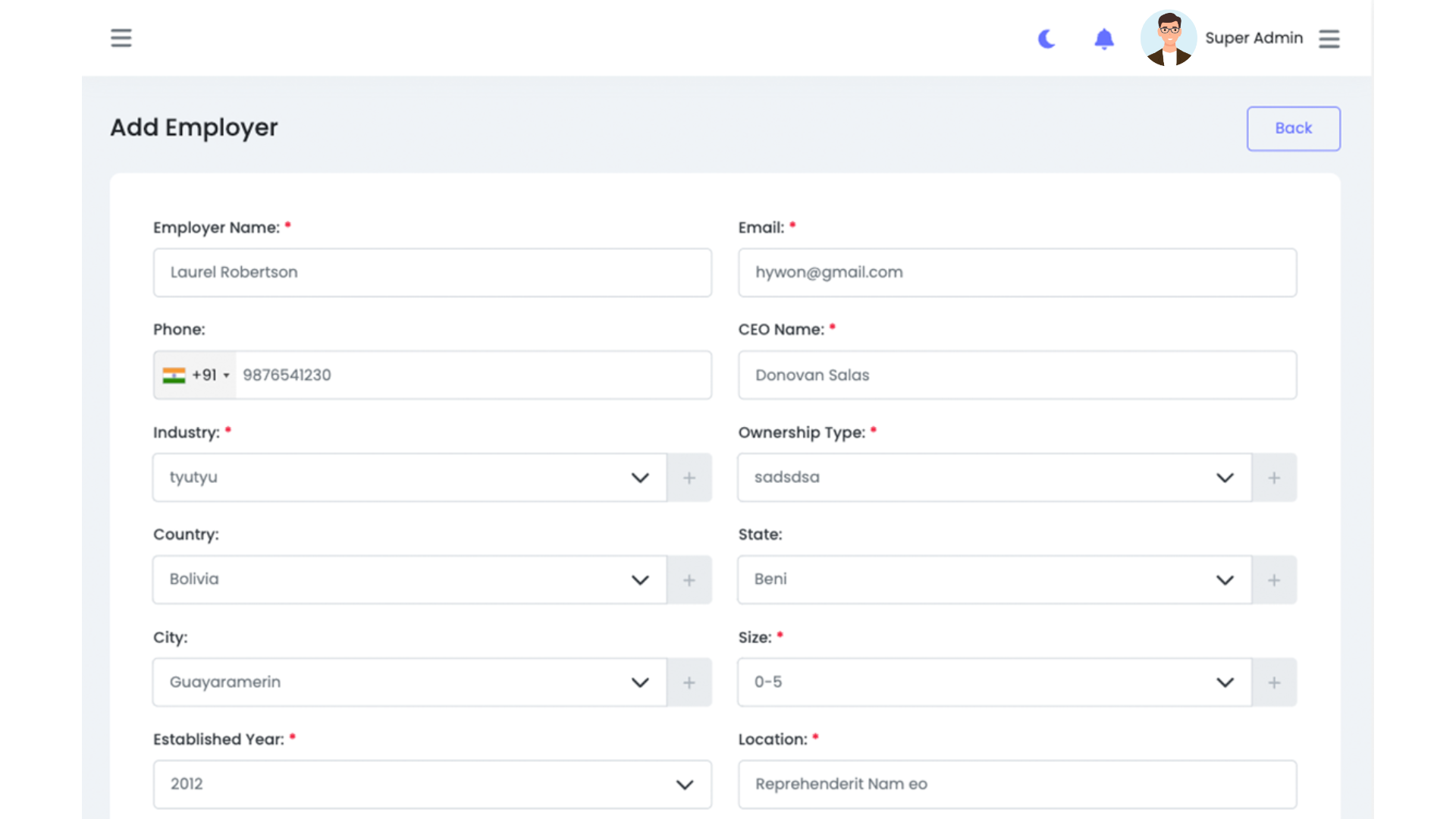Image resolution: width=1456 pixels, height=819 pixels.
Task: Open the +91 phone country code selector
Action: (196, 375)
